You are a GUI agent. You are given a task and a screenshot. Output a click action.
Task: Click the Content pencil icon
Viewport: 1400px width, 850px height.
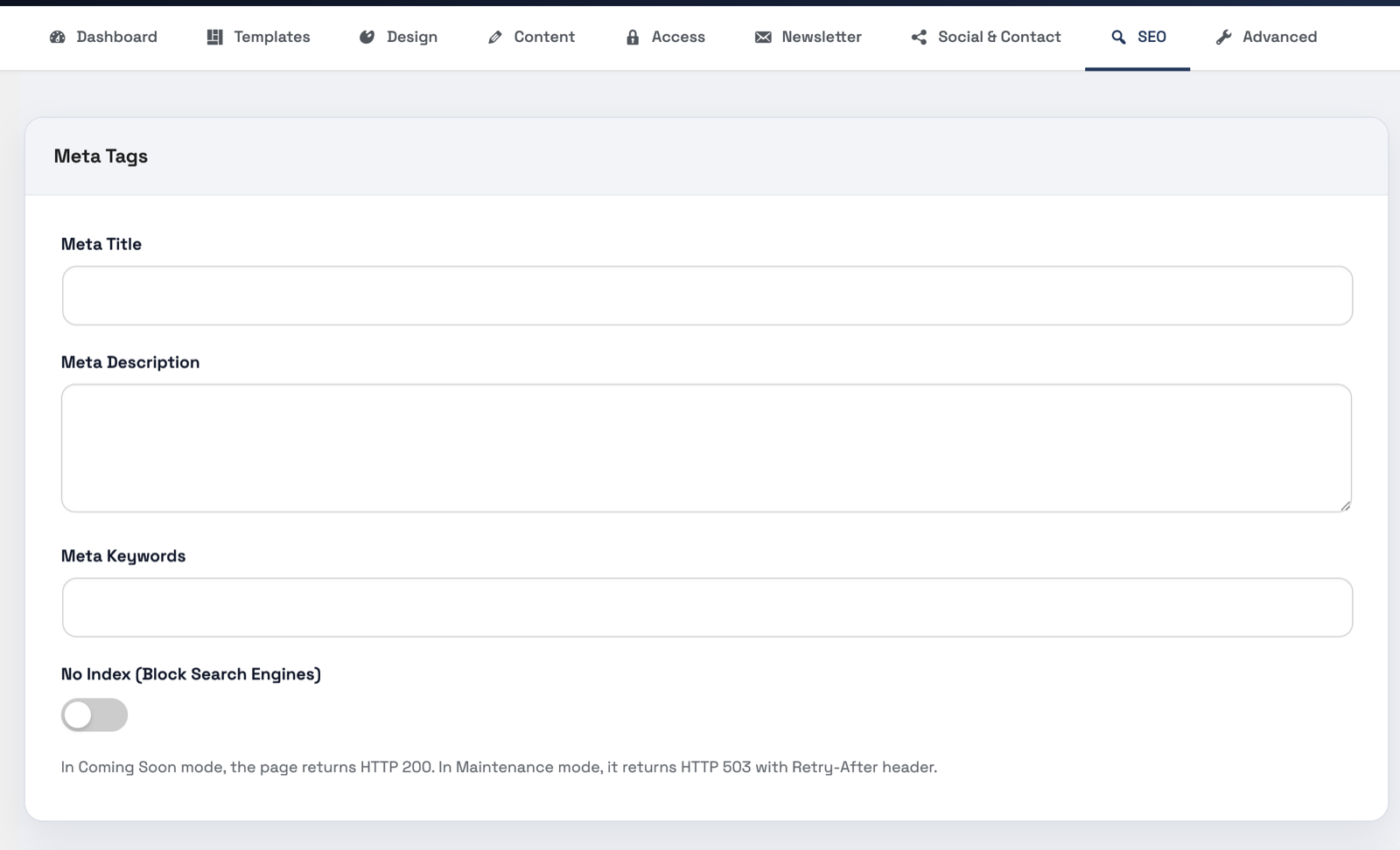click(493, 37)
